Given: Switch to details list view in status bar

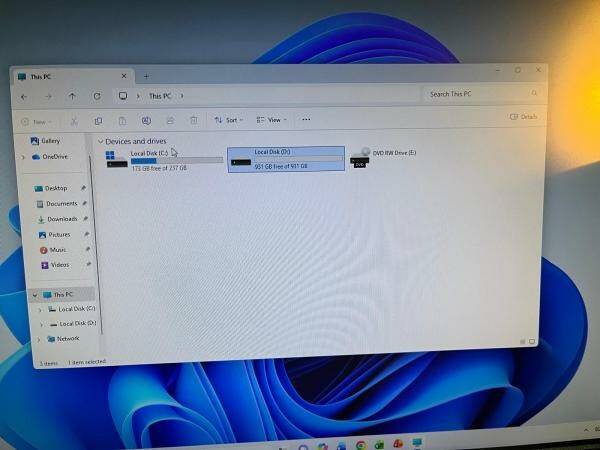Looking at the screenshot, I should tap(523, 342).
